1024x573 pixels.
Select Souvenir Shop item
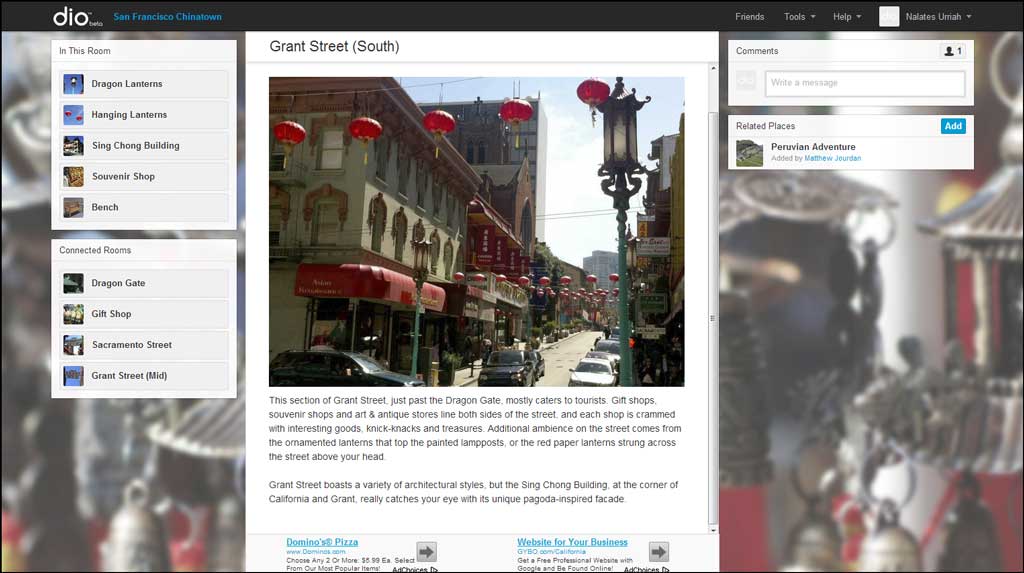click(x=144, y=176)
